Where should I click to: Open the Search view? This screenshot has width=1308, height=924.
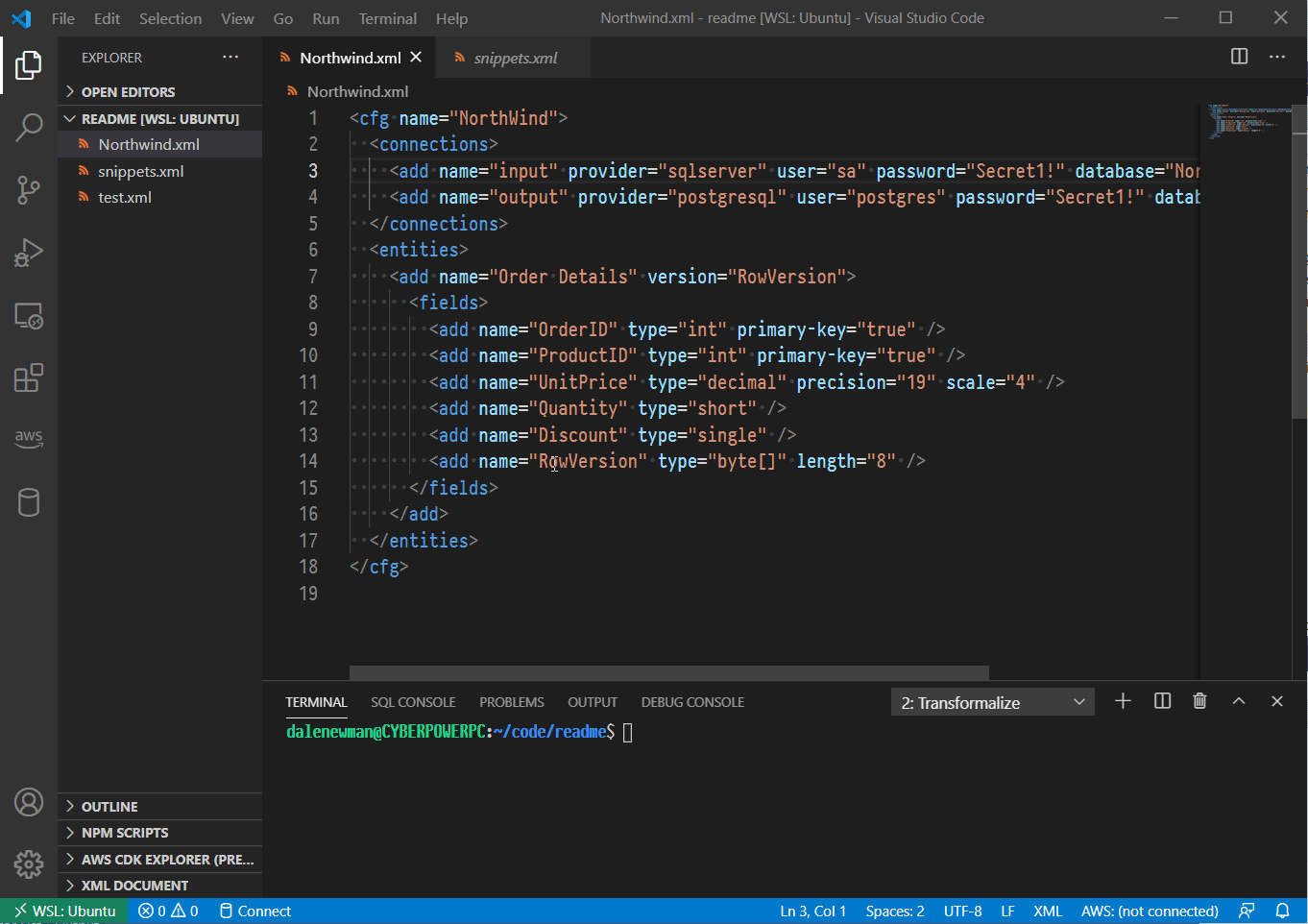(29, 127)
